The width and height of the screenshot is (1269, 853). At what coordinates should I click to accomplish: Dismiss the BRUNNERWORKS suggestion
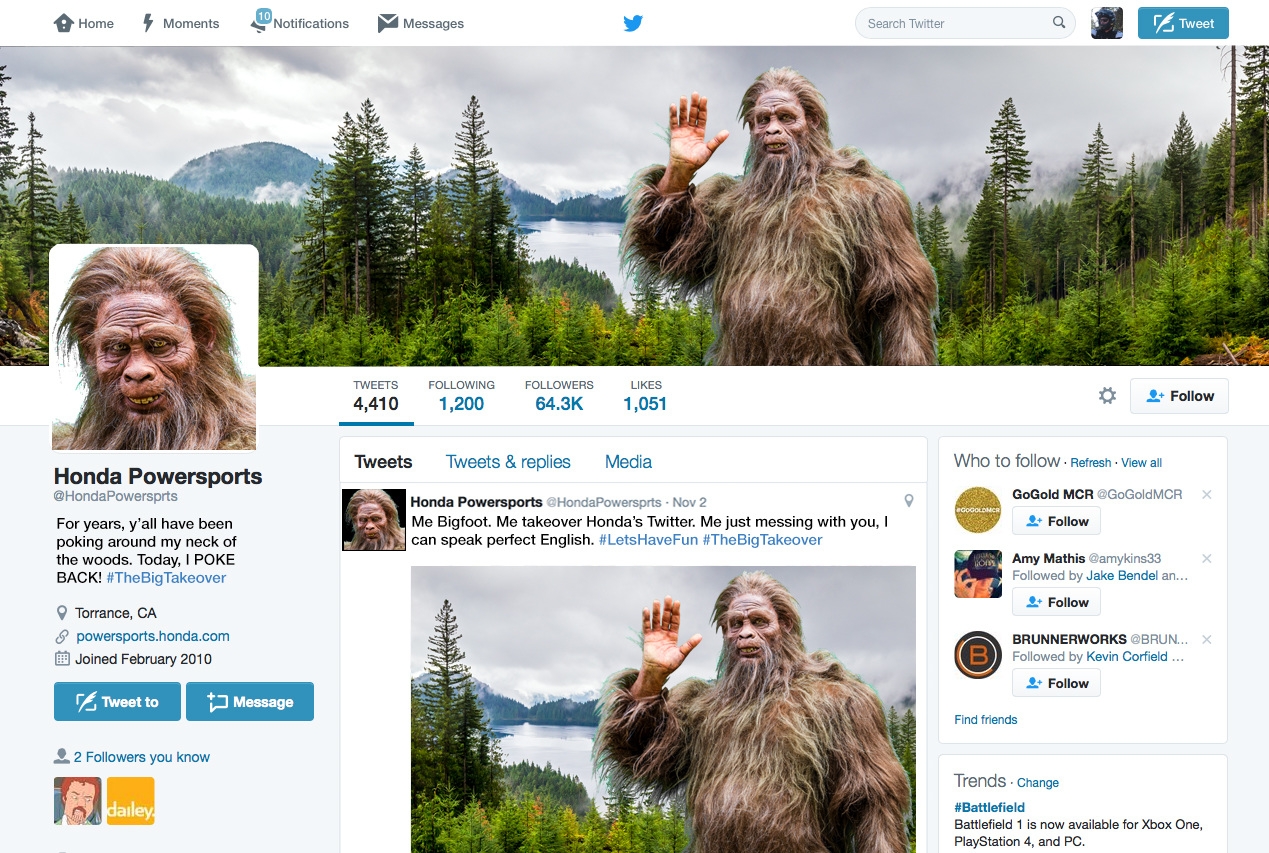(1207, 640)
